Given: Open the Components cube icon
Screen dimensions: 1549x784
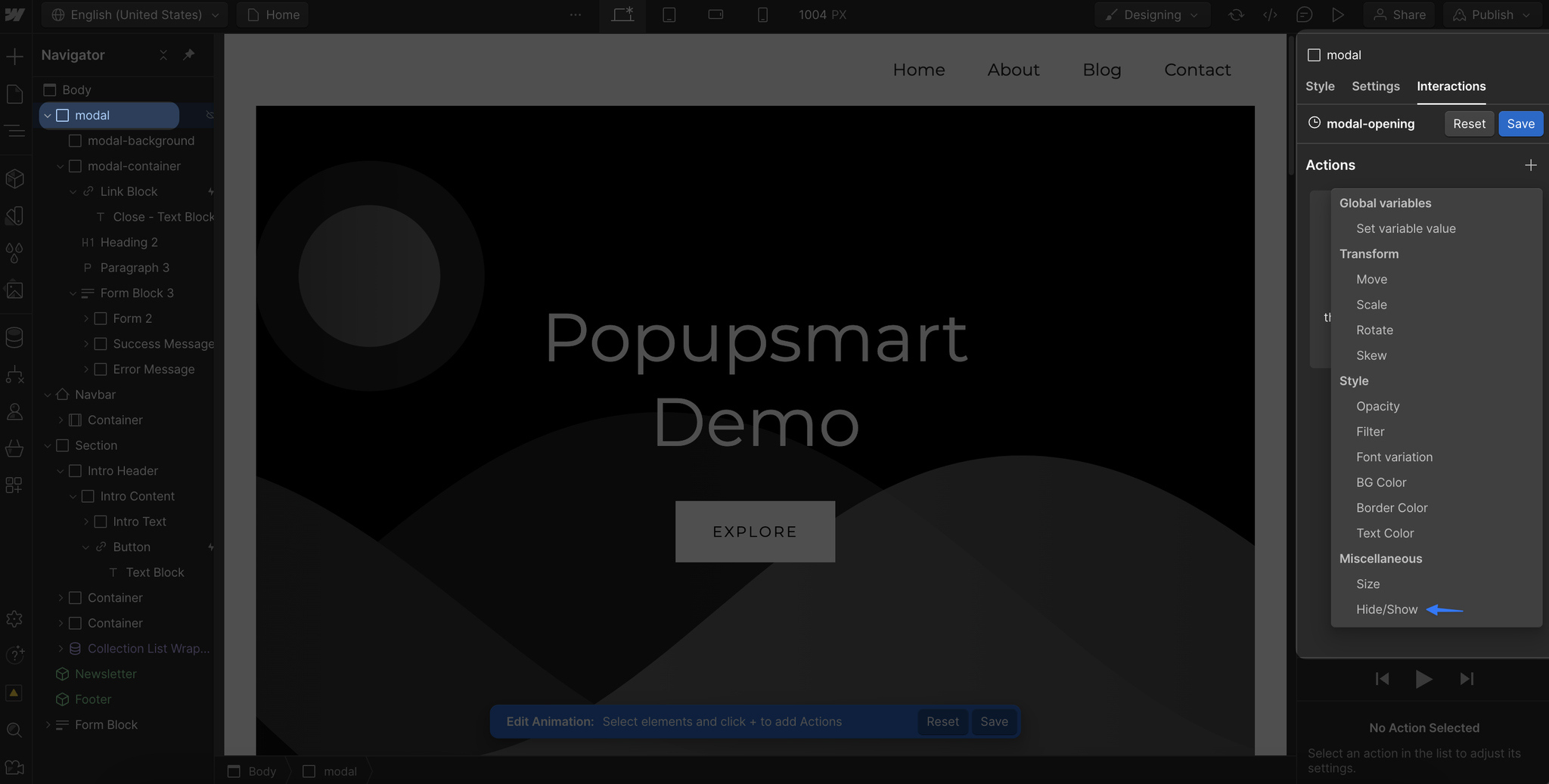Looking at the screenshot, I should point(14,178).
